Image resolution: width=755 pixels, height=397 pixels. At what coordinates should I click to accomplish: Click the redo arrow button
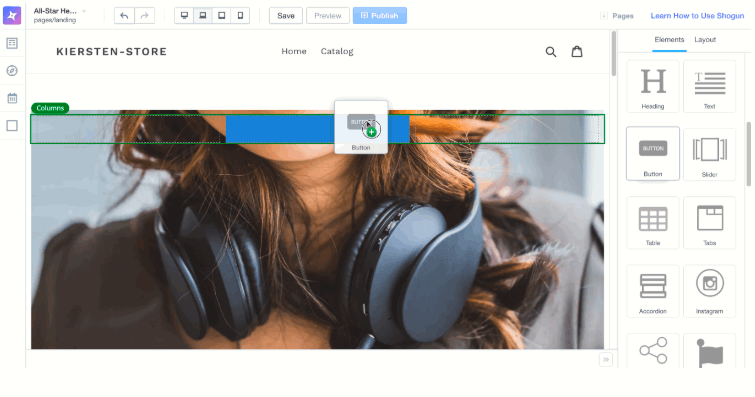tap(144, 15)
